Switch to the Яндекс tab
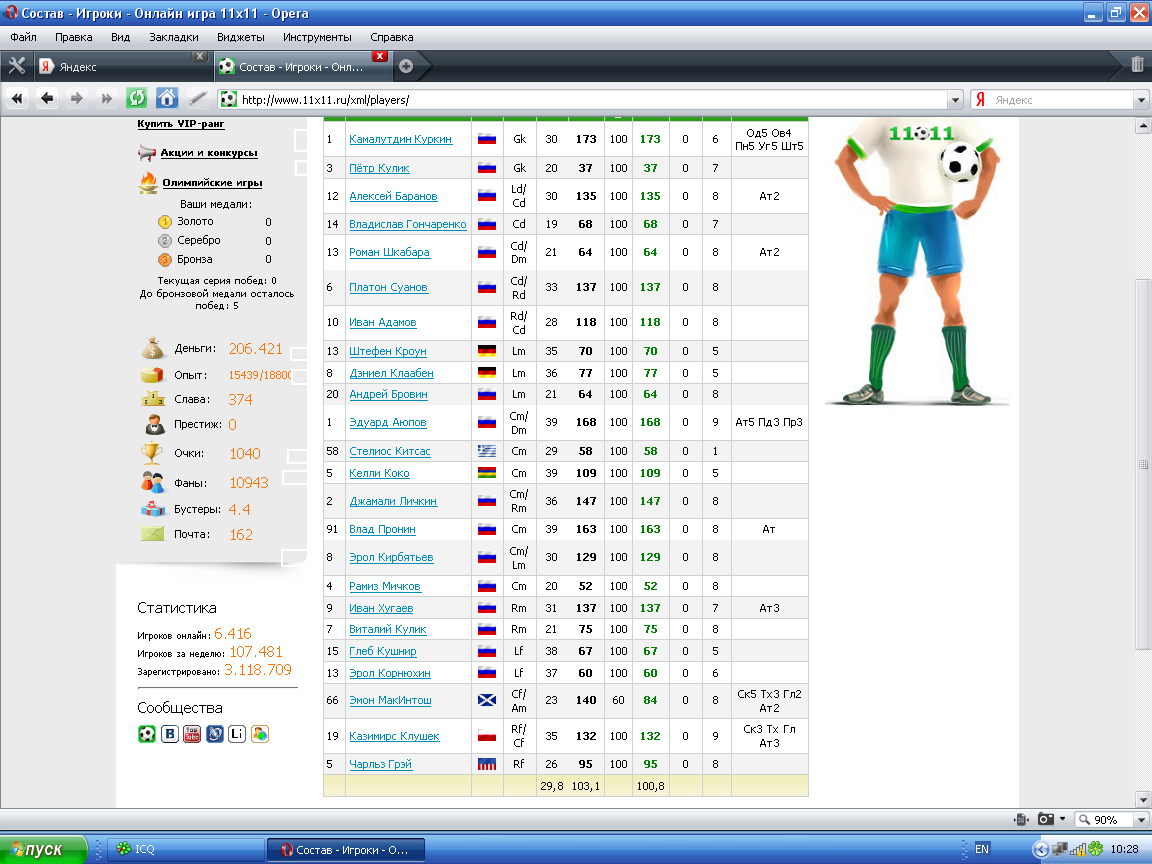 120,67
